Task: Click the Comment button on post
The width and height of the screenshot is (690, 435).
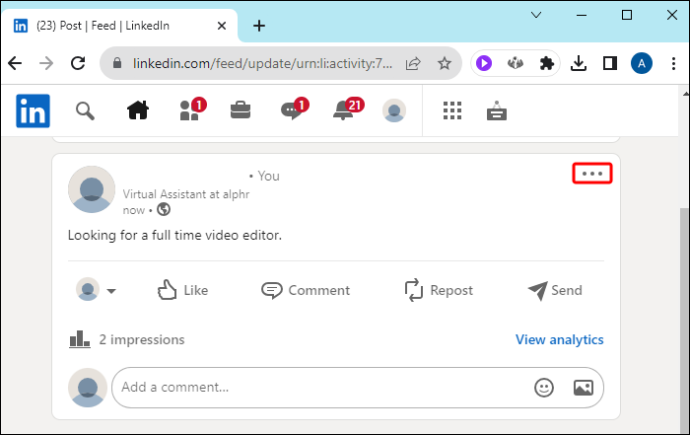Action: pyautogui.click(x=305, y=290)
